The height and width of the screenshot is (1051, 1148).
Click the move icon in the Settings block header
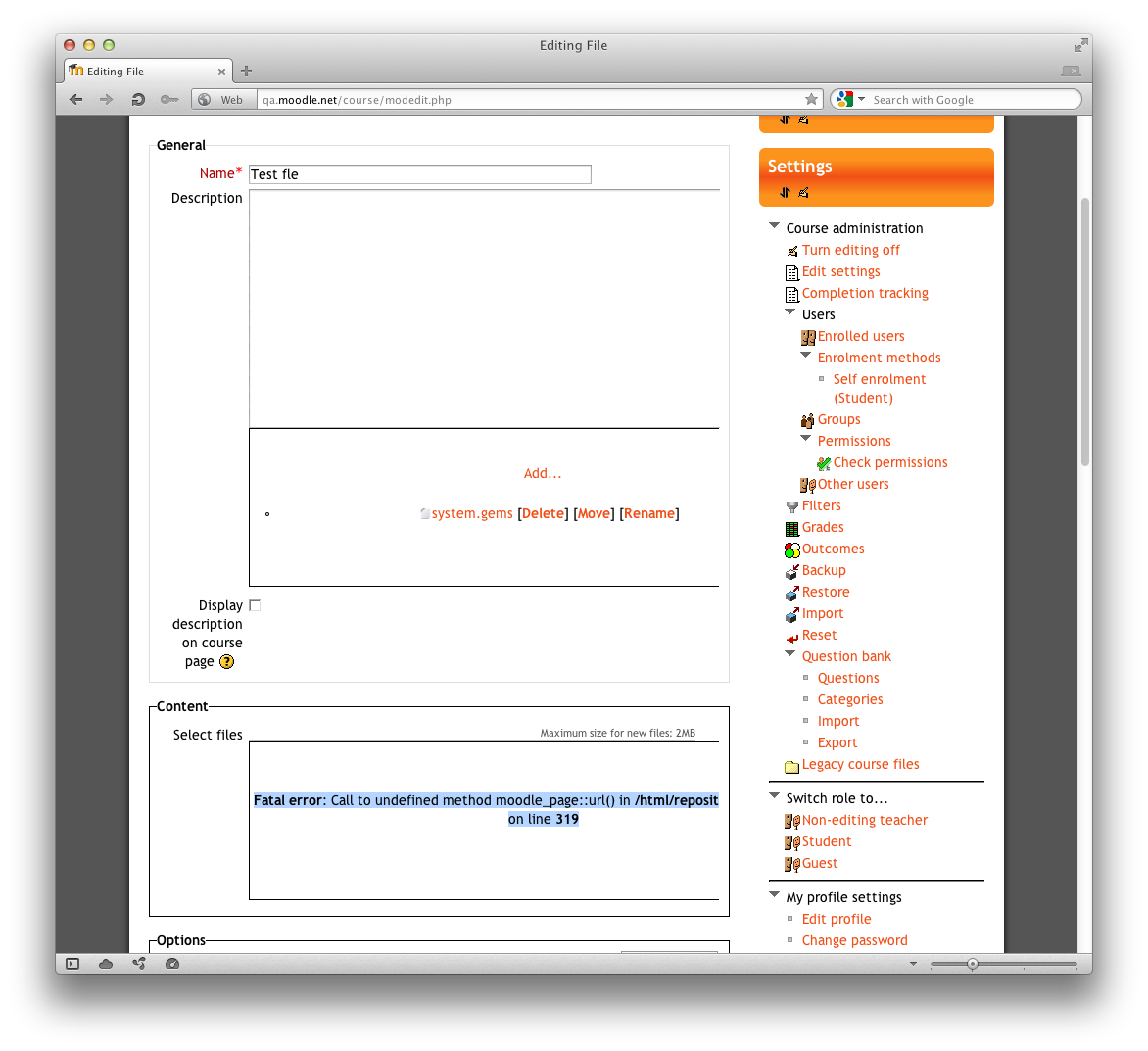pos(785,193)
